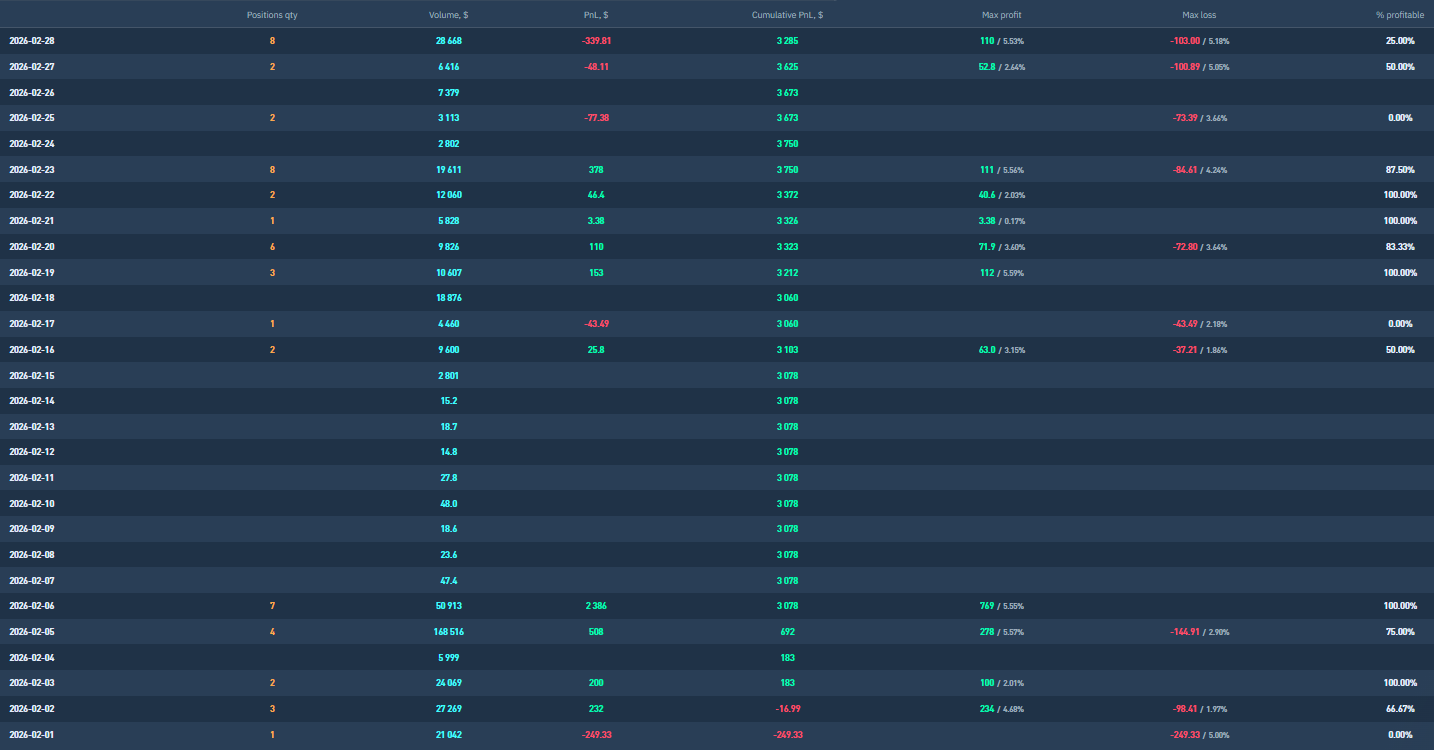Click the 2026-02-01 date cell
This screenshot has height=750, width=1434.
point(32,735)
